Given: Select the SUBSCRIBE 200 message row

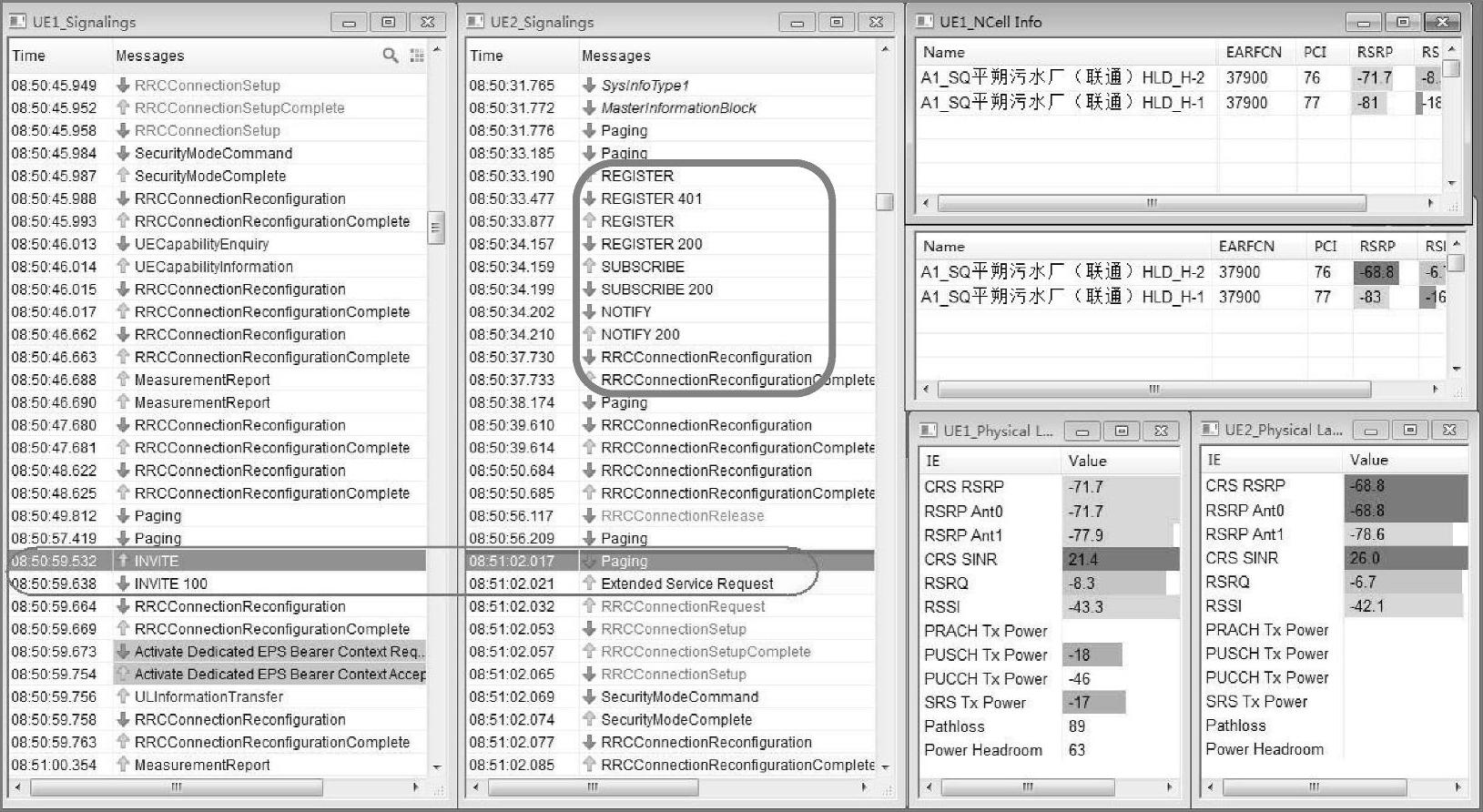Looking at the screenshot, I should tap(671, 289).
